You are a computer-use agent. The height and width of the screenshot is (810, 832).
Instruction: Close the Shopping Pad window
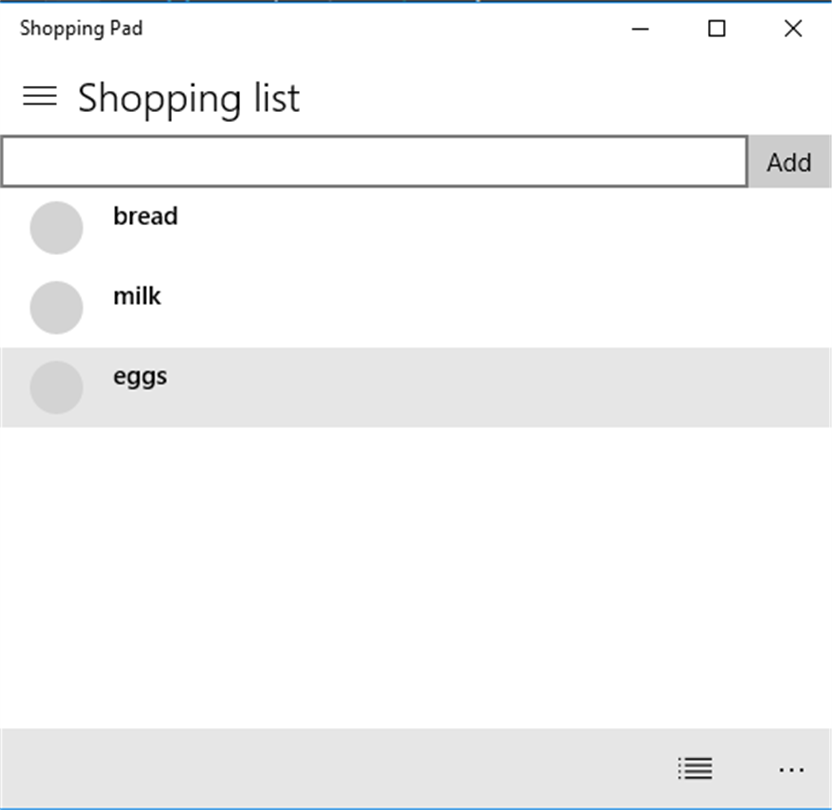(793, 29)
